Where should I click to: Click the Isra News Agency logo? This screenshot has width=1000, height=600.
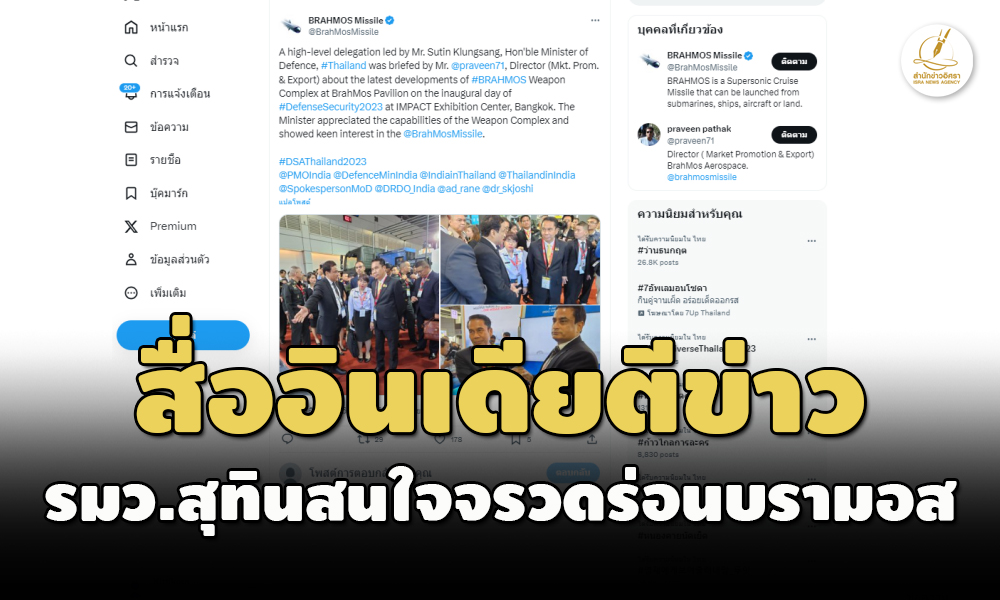pos(936,61)
